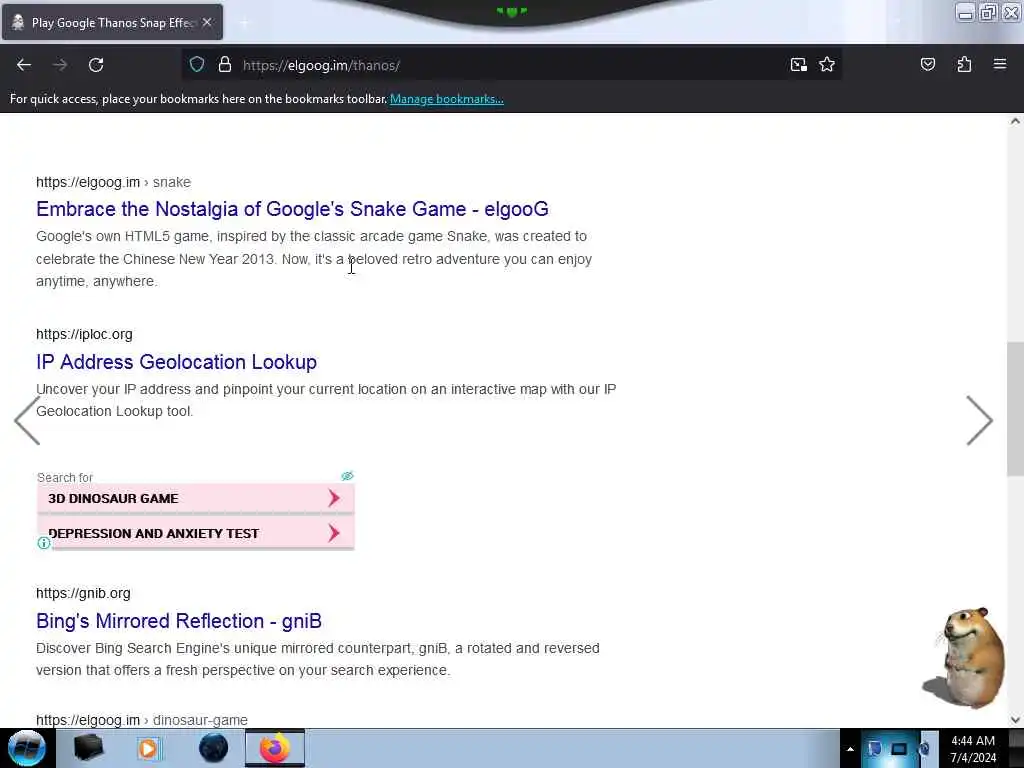Show hidden system tray icons
This screenshot has height=768, width=1024.
coord(850,749)
